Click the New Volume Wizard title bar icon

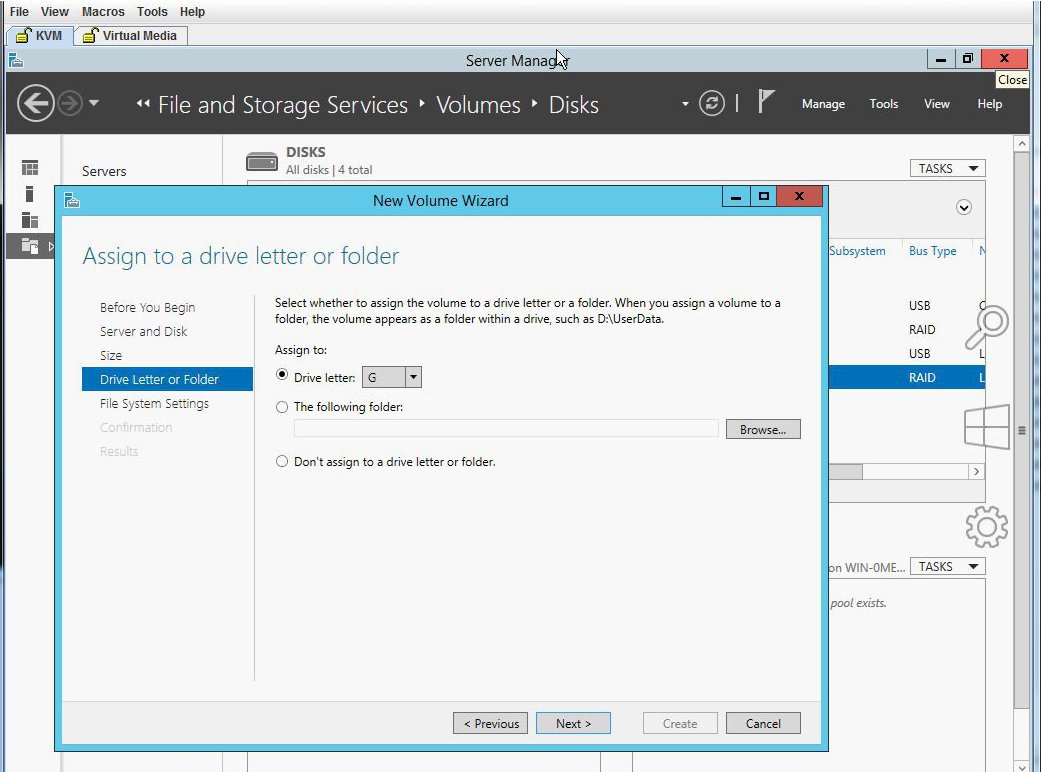point(72,200)
